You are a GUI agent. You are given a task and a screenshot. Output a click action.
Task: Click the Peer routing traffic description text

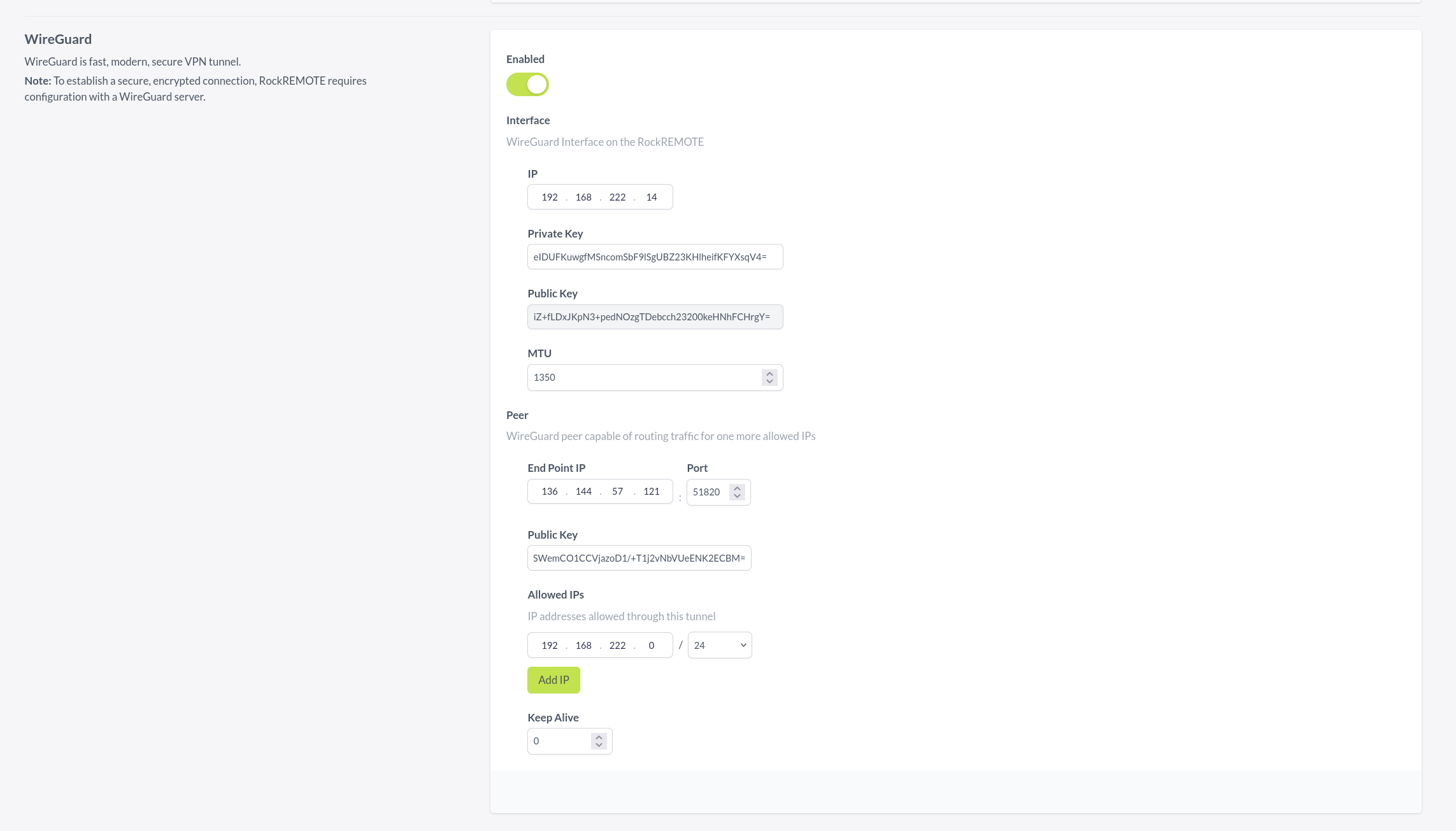coord(660,436)
